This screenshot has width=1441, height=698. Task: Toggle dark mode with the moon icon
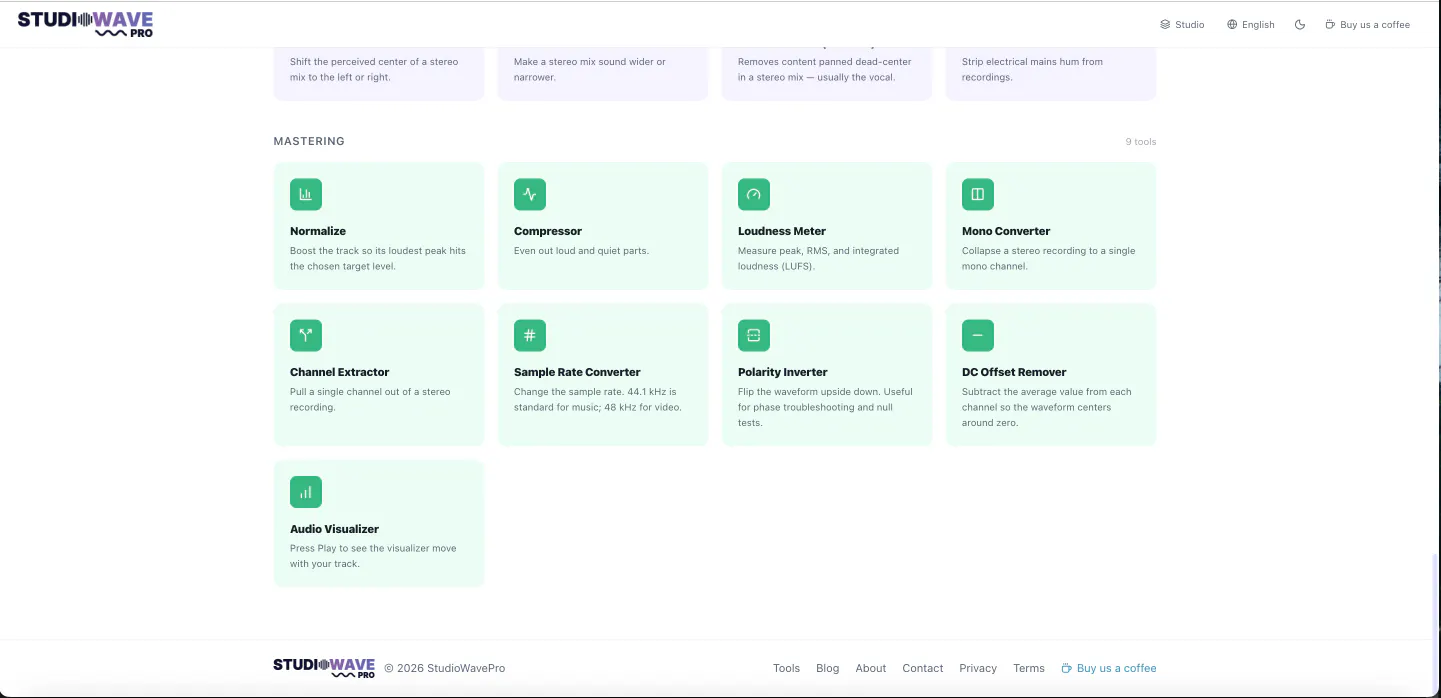tap(1300, 24)
